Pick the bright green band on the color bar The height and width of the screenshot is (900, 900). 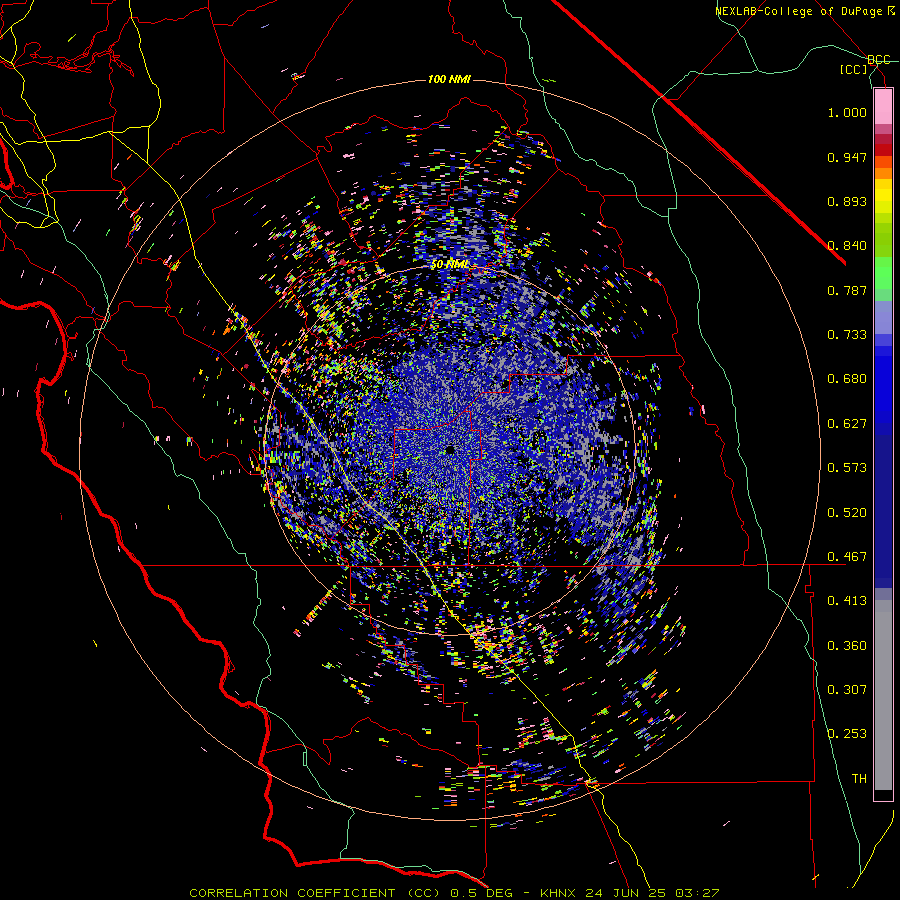pyautogui.click(x=883, y=273)
